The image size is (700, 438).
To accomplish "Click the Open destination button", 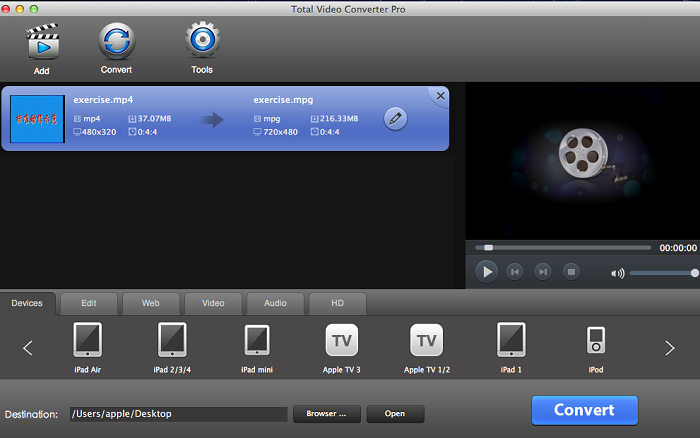I will point(395,414).
